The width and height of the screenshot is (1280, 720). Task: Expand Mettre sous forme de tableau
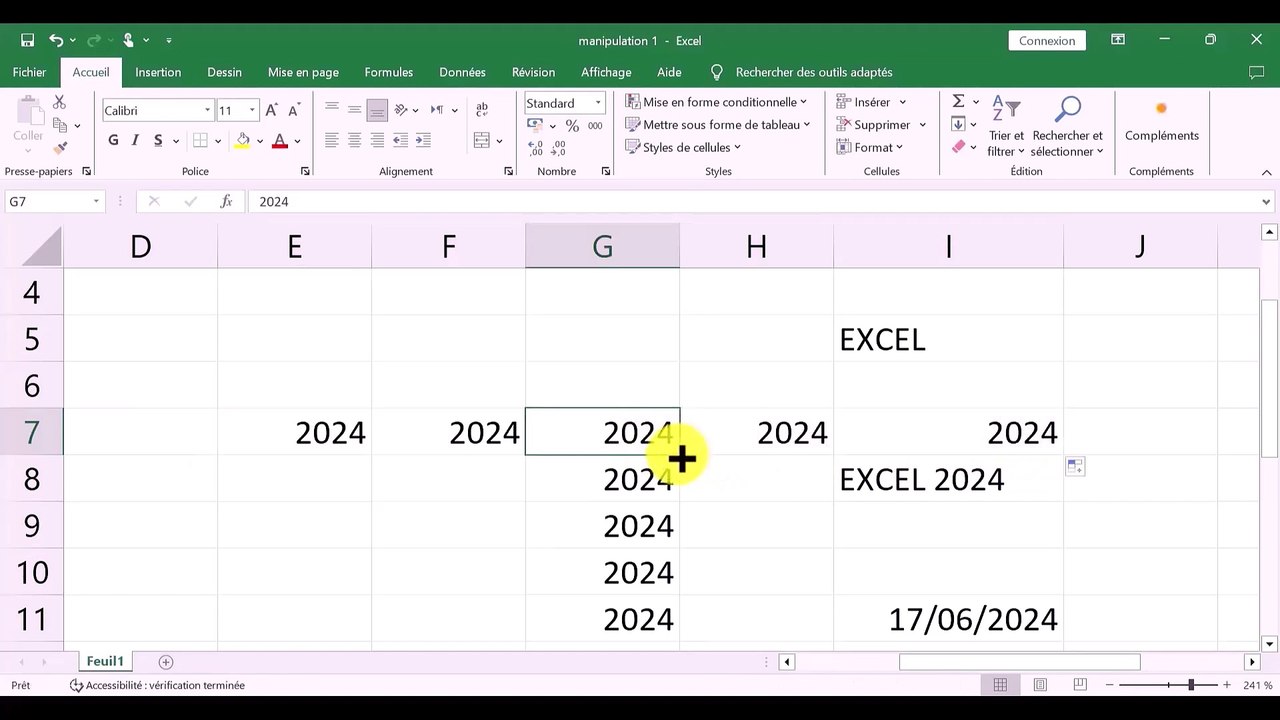coord(718,125)
